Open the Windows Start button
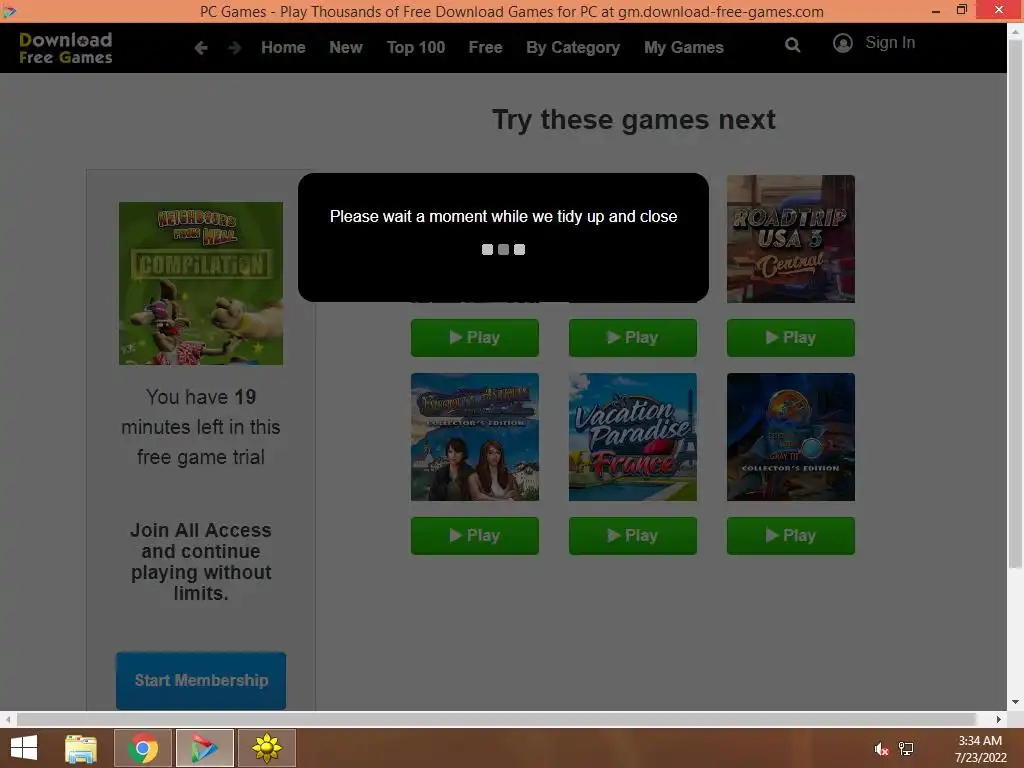The height and width of the screenshot is (768, 1024). (24, 748)
